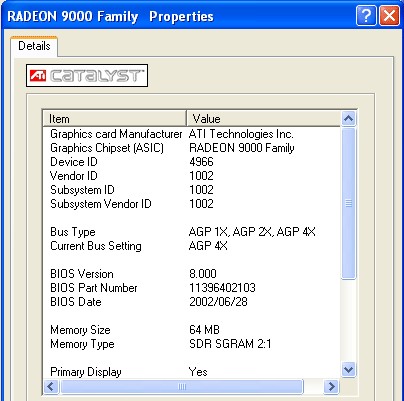Close the RADEON 9000 Family Properties dialog
This screenshot has width=404, height=401.
coord(389,16)
